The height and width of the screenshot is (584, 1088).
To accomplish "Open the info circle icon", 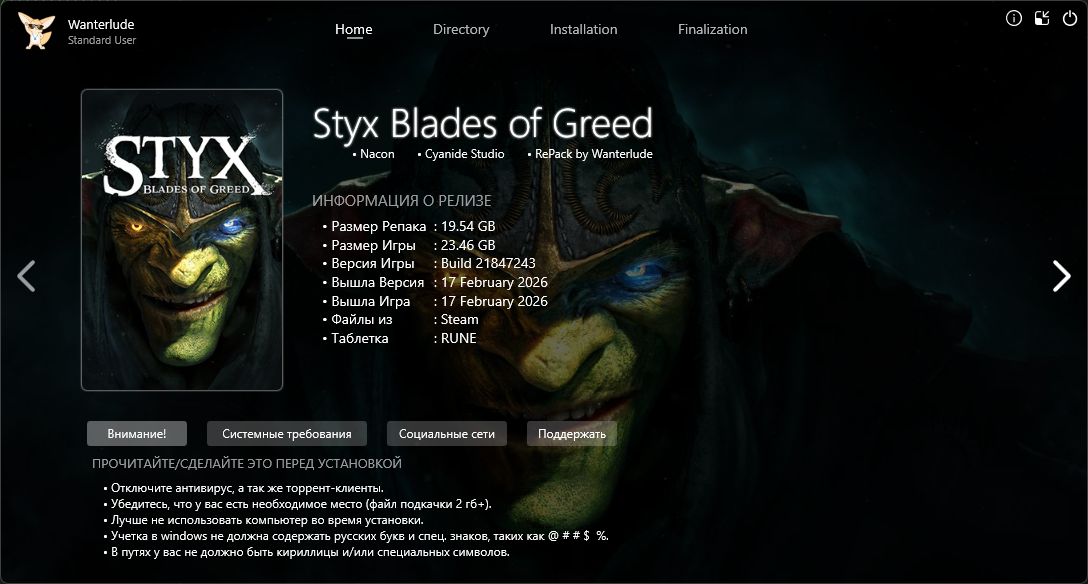I will (x=1014, y=19).
